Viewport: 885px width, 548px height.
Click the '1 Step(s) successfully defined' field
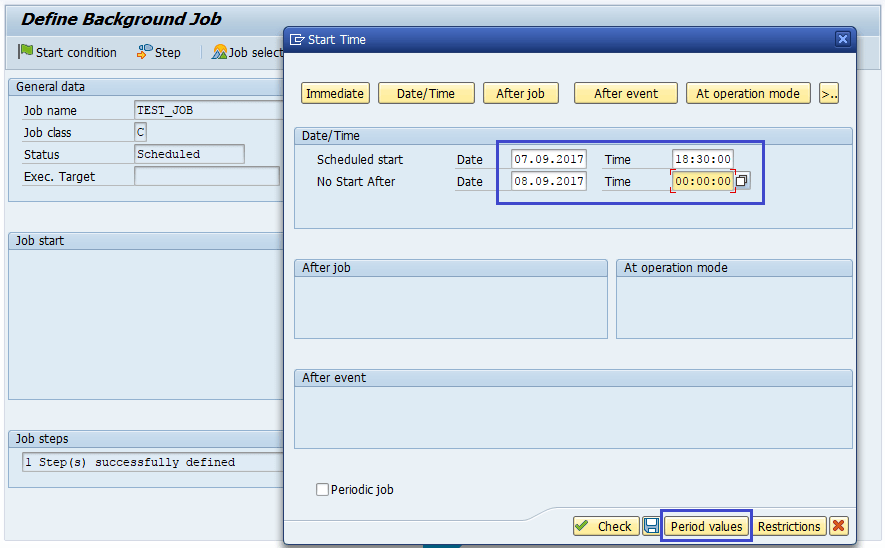coord(152,462)
